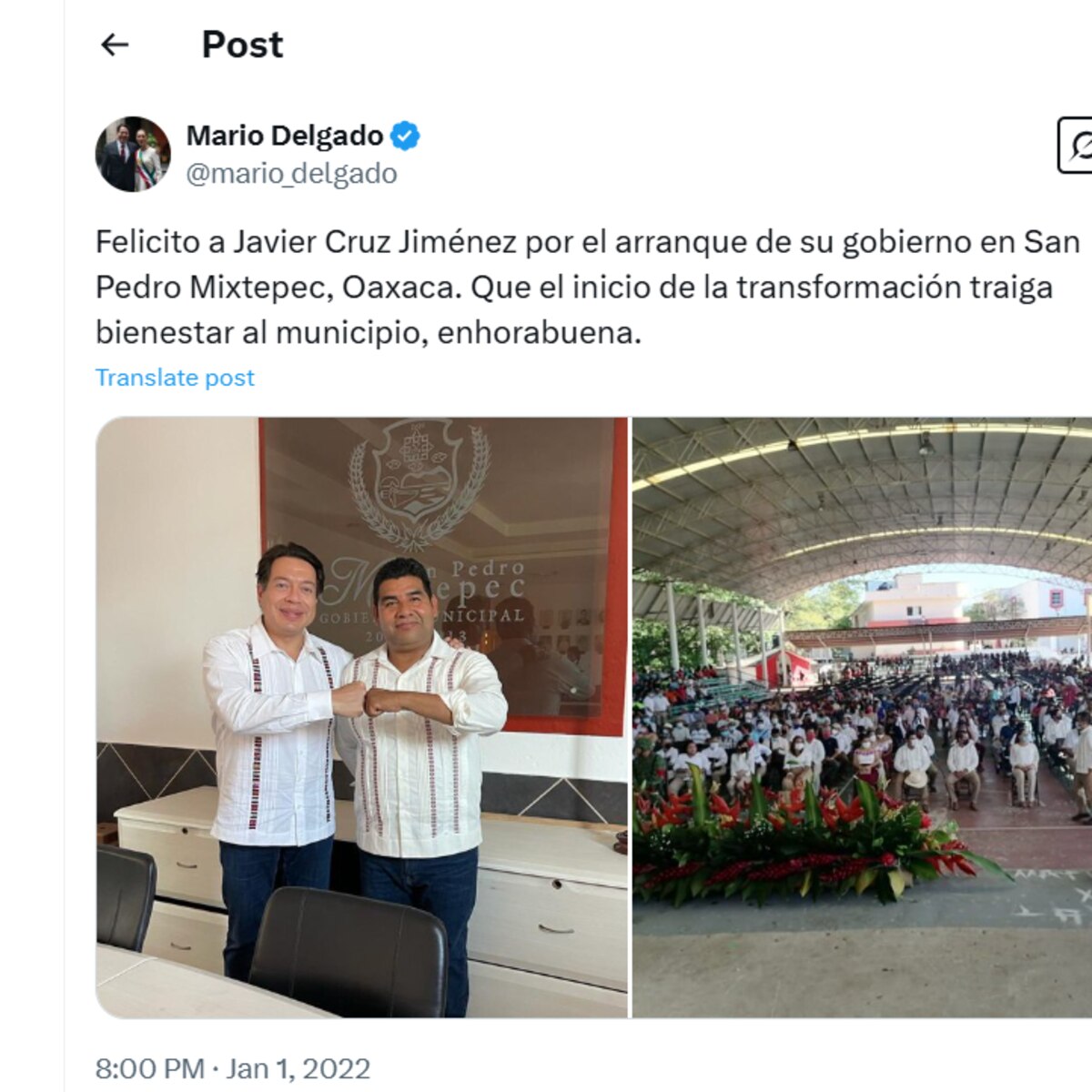
Task: Click the municipal coat of arms in left photo
Action: pos(417,483)
